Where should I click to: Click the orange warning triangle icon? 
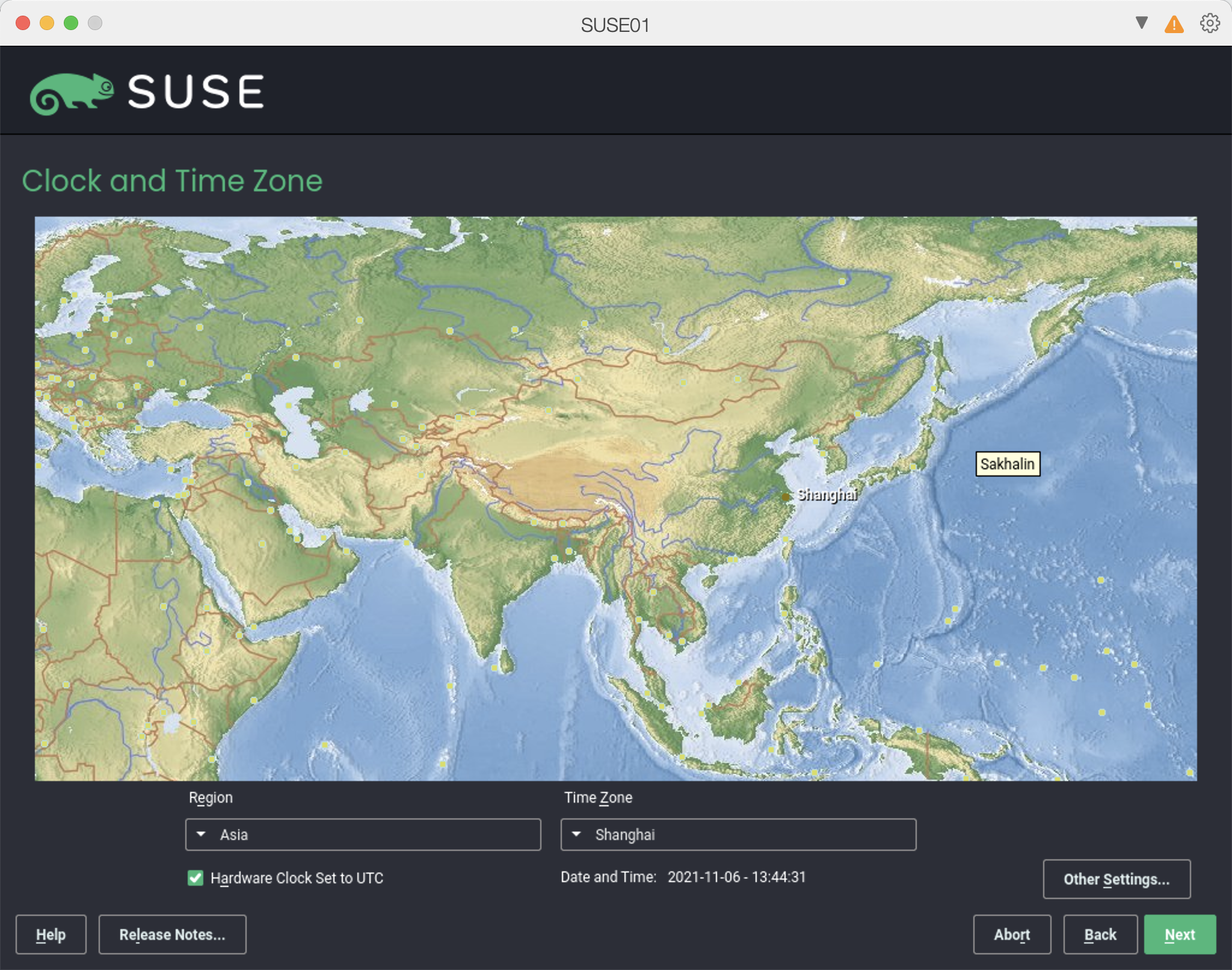(x=1174, y=25)
